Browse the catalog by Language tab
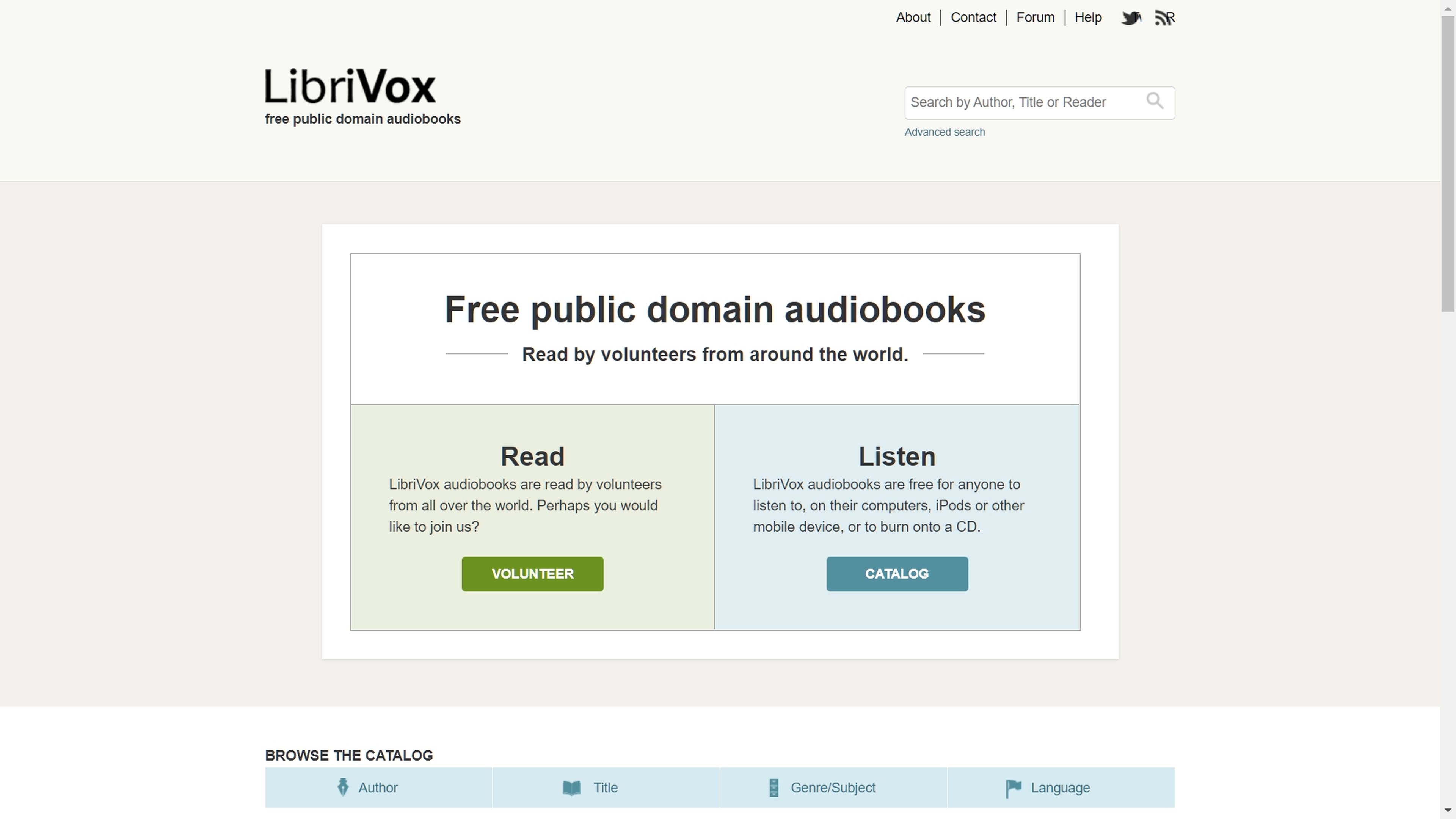The width and height of the screenshot is (1456, 819). (1061, 788)
